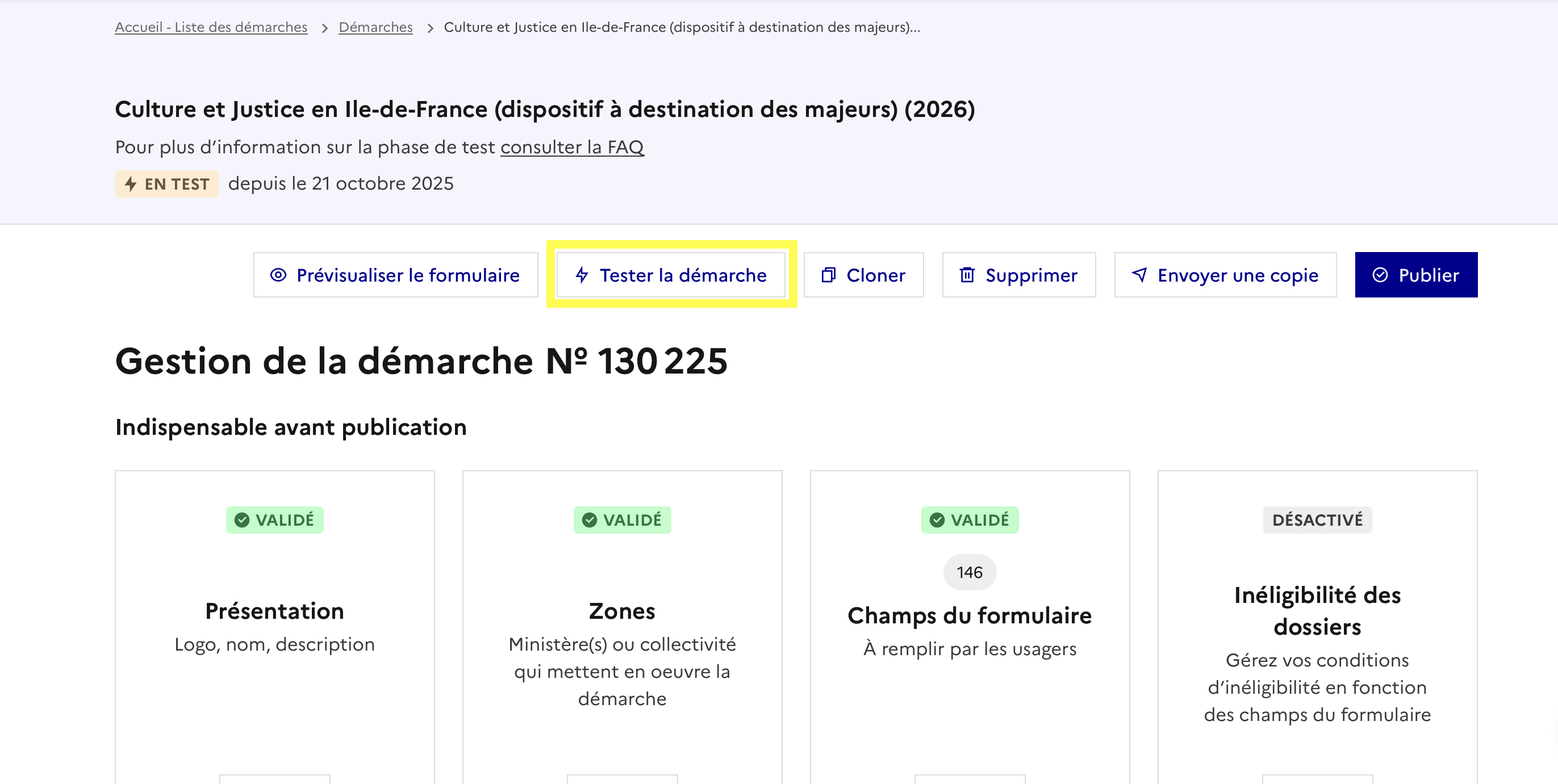Click the EN TEST lightning status badge
The image size is (1558, 784).
click(x=167, y=184)
